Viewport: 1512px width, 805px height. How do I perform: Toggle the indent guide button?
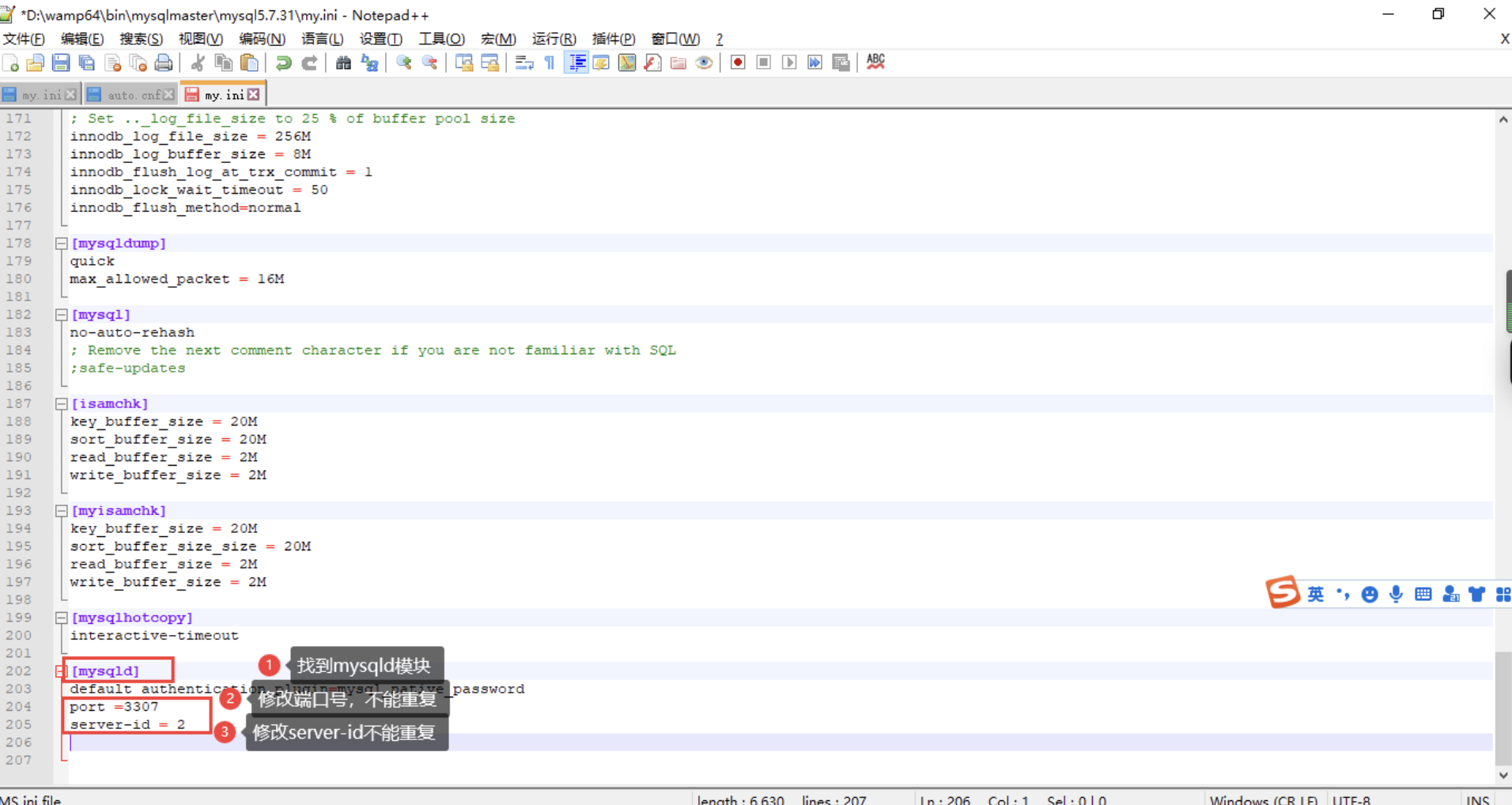(576, 62)
